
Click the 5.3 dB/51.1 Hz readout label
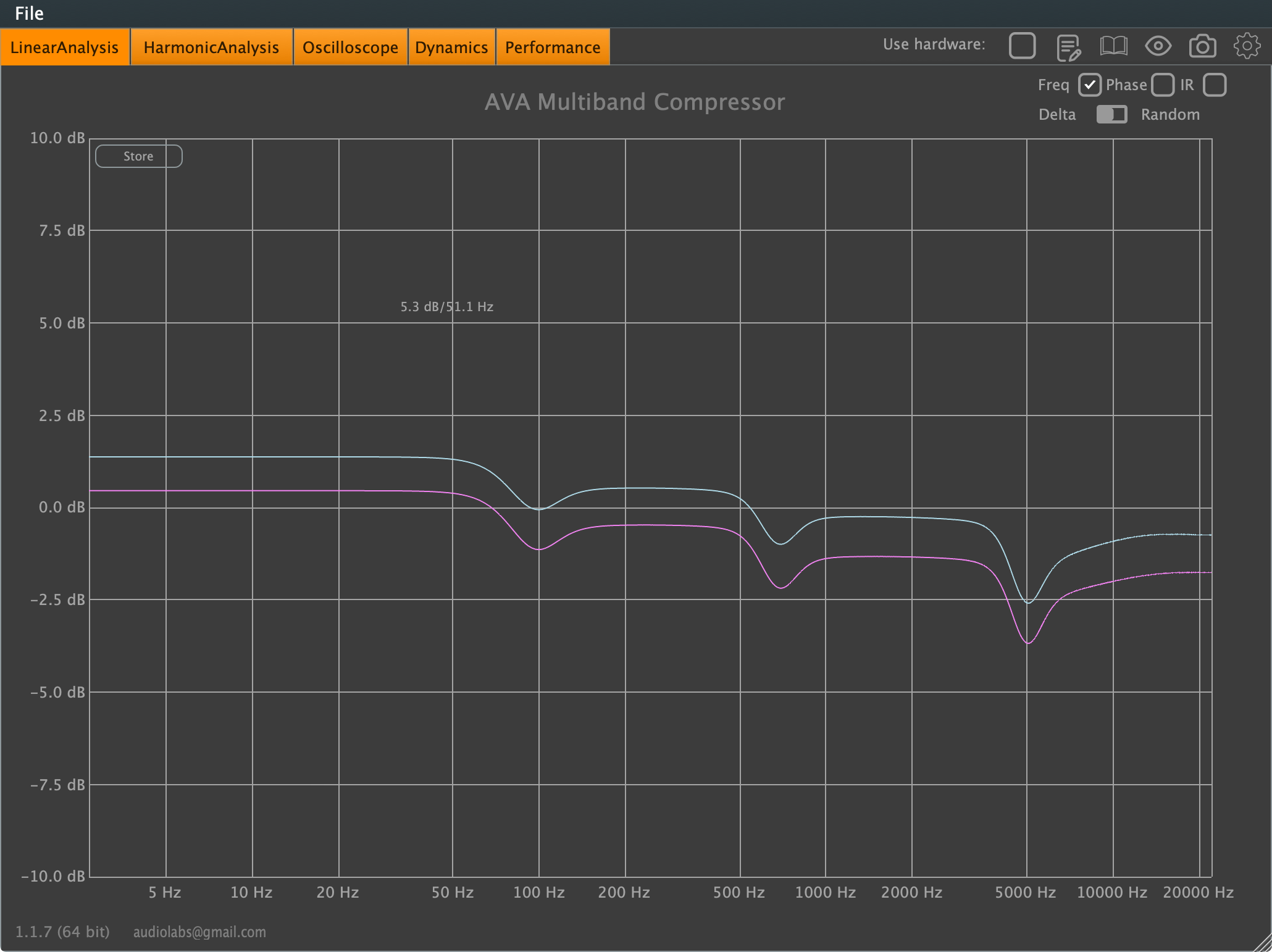pyautogui.click(x=446, y=306)
